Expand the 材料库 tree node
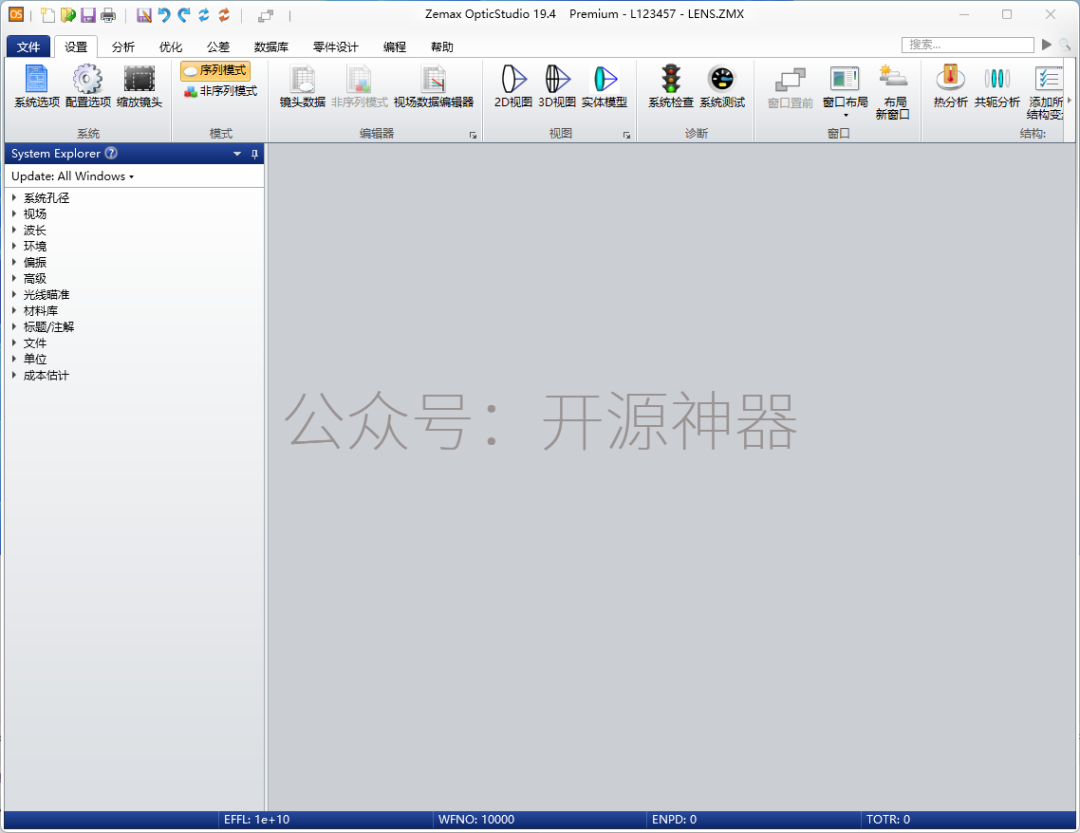 (x=14, y=311)
